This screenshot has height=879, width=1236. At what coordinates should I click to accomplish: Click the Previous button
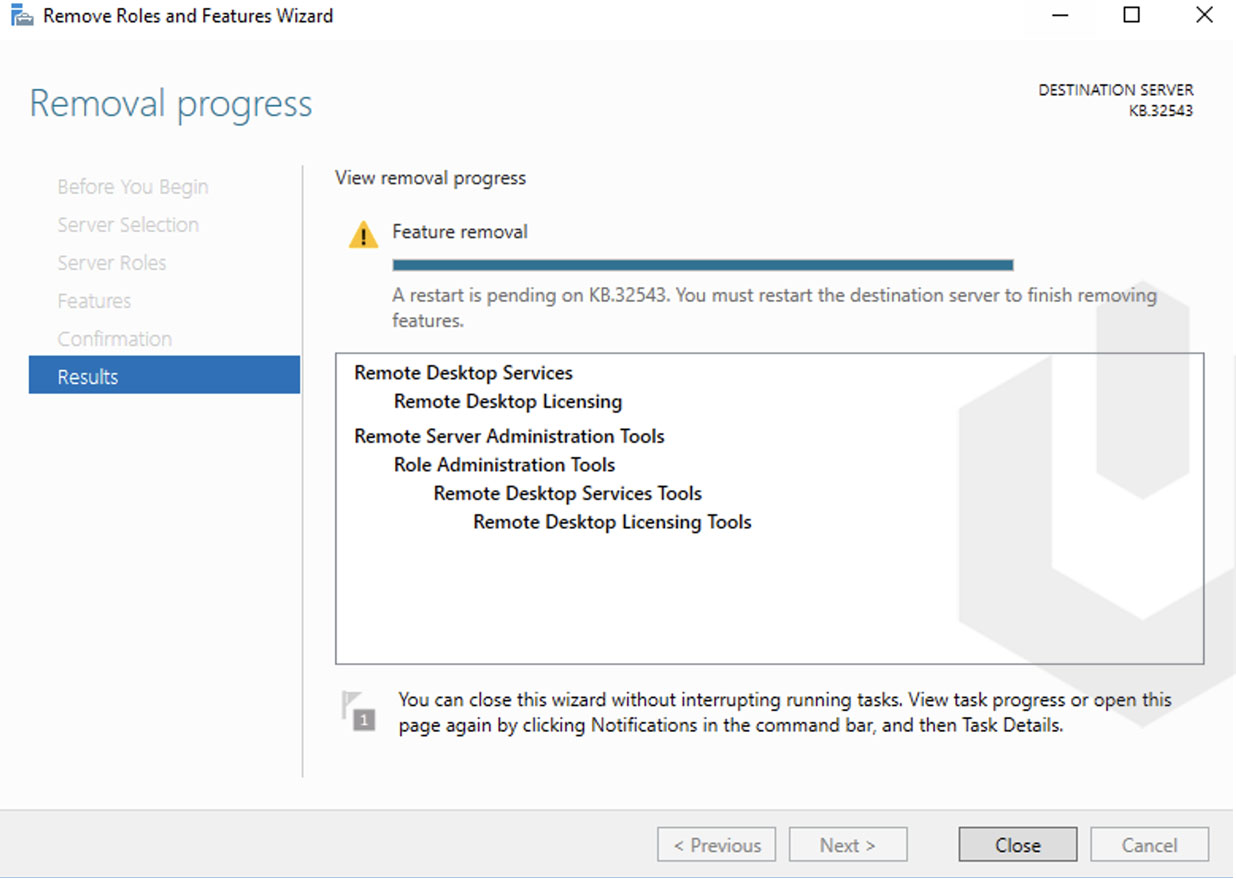716,844
